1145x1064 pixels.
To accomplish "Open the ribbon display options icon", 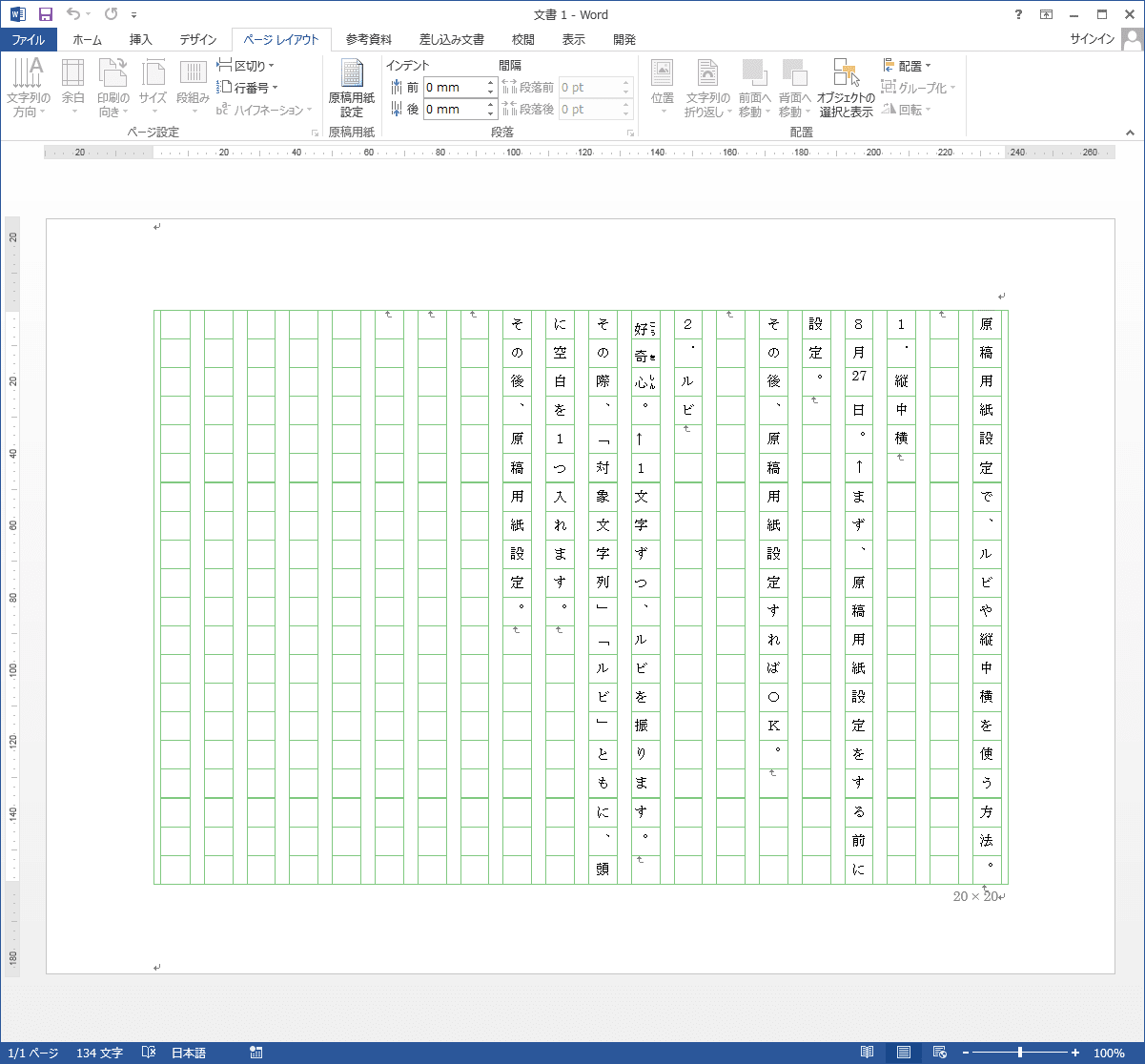I will [x=1047, y=14].
